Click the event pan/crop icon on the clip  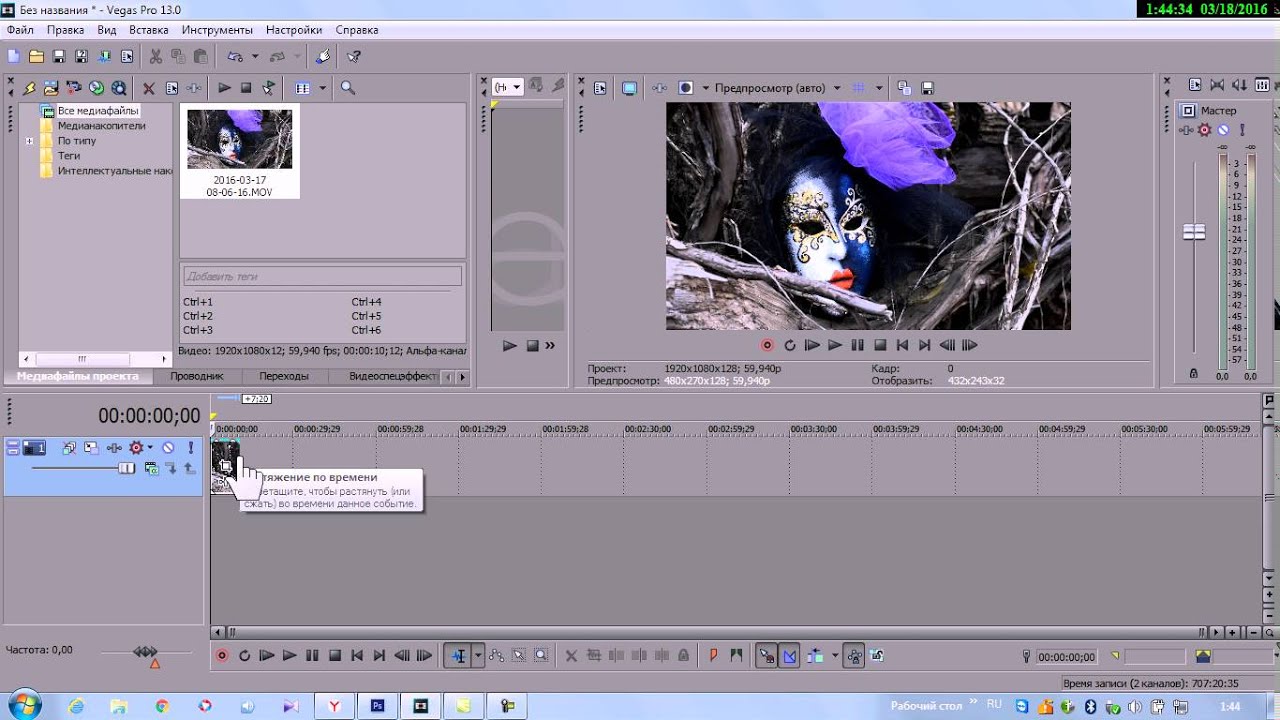(x=226, y=465)
